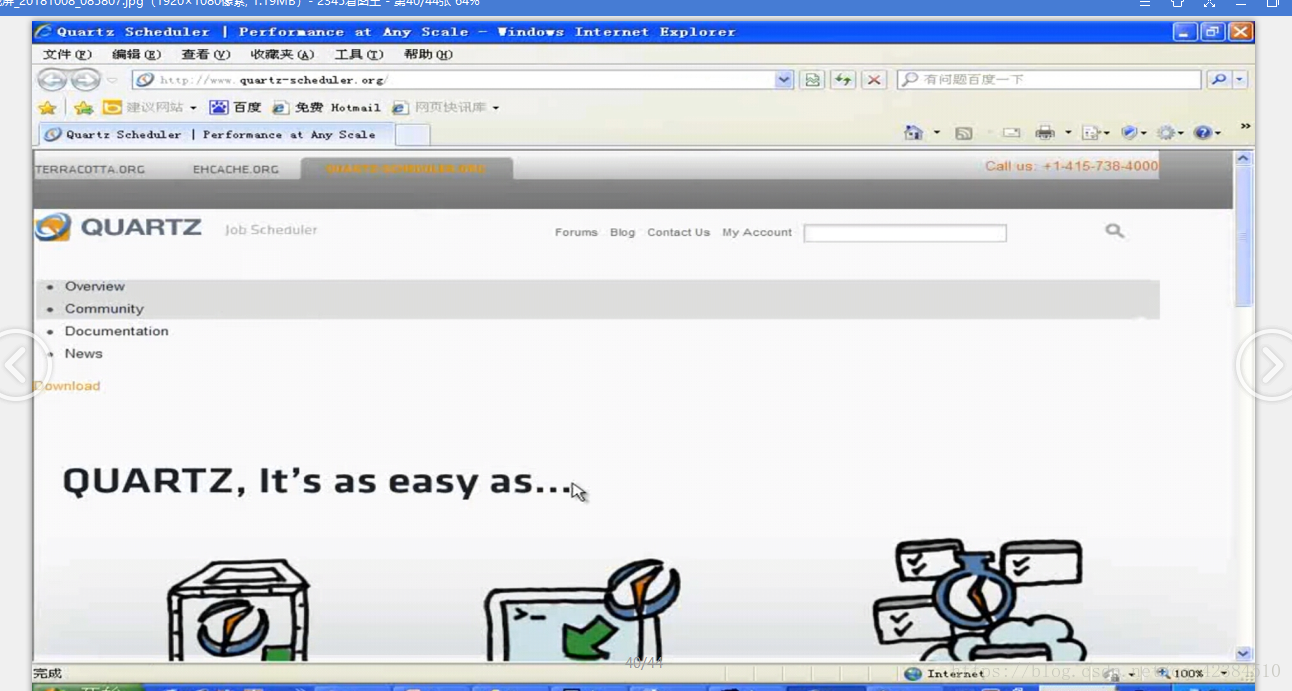Open the Tools gear toolbar icon
The width and height of the screenshot is (1292, 691).
pyautogui.click(x=1170, y=133)
